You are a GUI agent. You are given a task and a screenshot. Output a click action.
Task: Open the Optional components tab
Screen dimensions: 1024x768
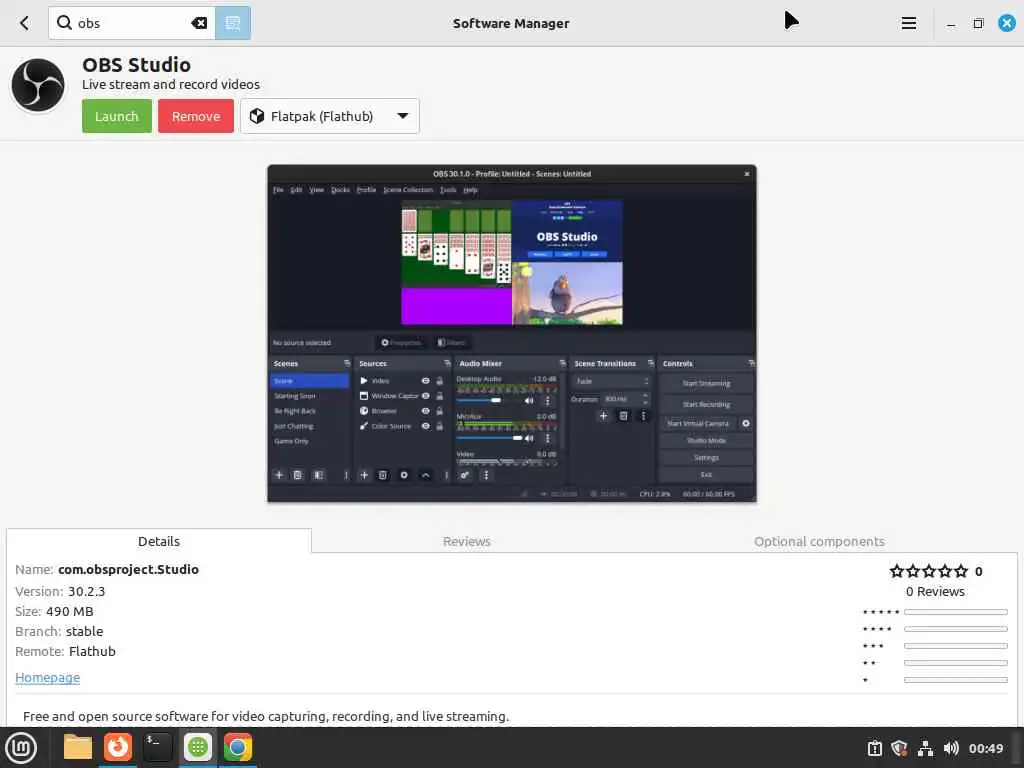pyautogui.click(x=819, y=541)
